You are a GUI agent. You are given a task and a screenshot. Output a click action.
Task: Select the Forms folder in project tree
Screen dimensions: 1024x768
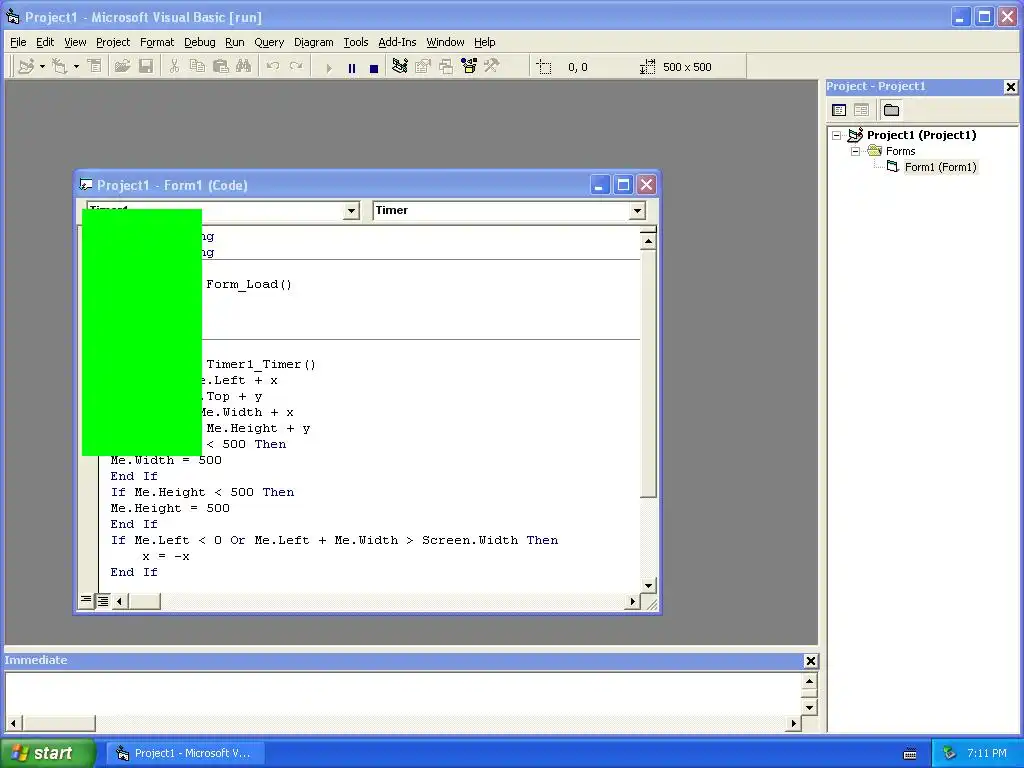(x=901, y=151)
